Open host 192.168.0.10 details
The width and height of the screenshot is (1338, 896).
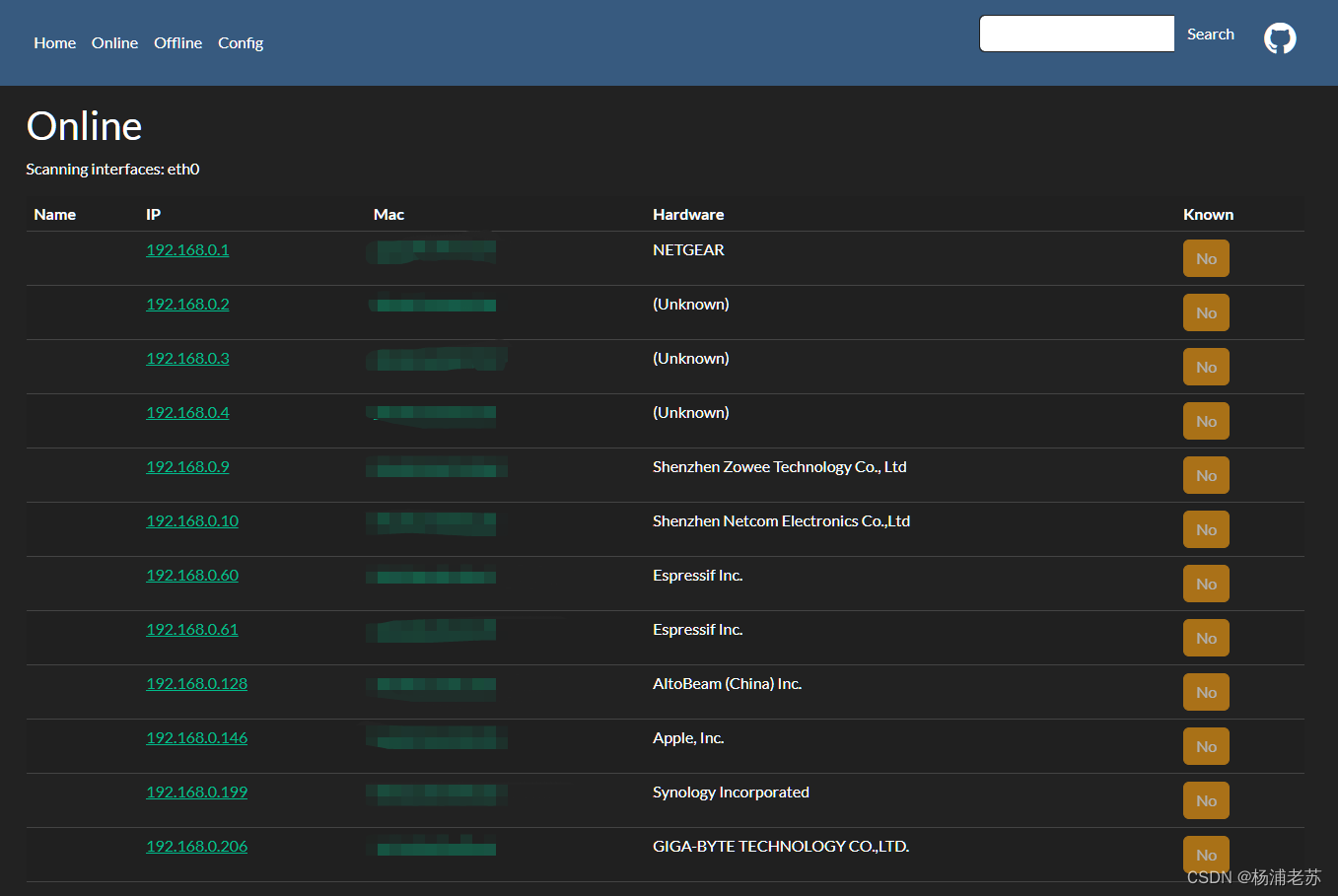point(192,520)
